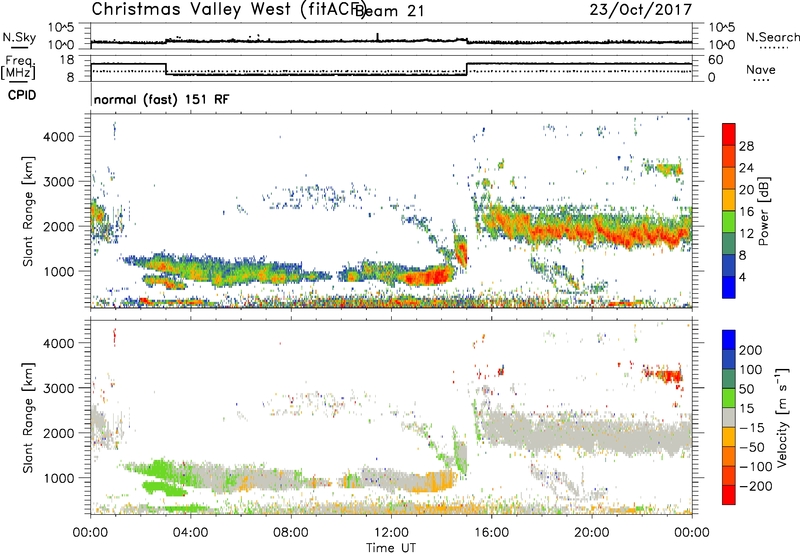Click the red velocity patch near 23:00 at 3000 km
The width and height of the screenshot is (800, 554).
669,376
